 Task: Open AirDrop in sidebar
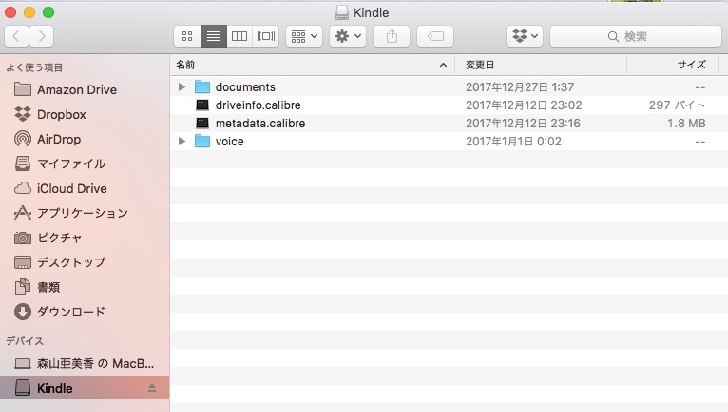(x=84, y=139)
